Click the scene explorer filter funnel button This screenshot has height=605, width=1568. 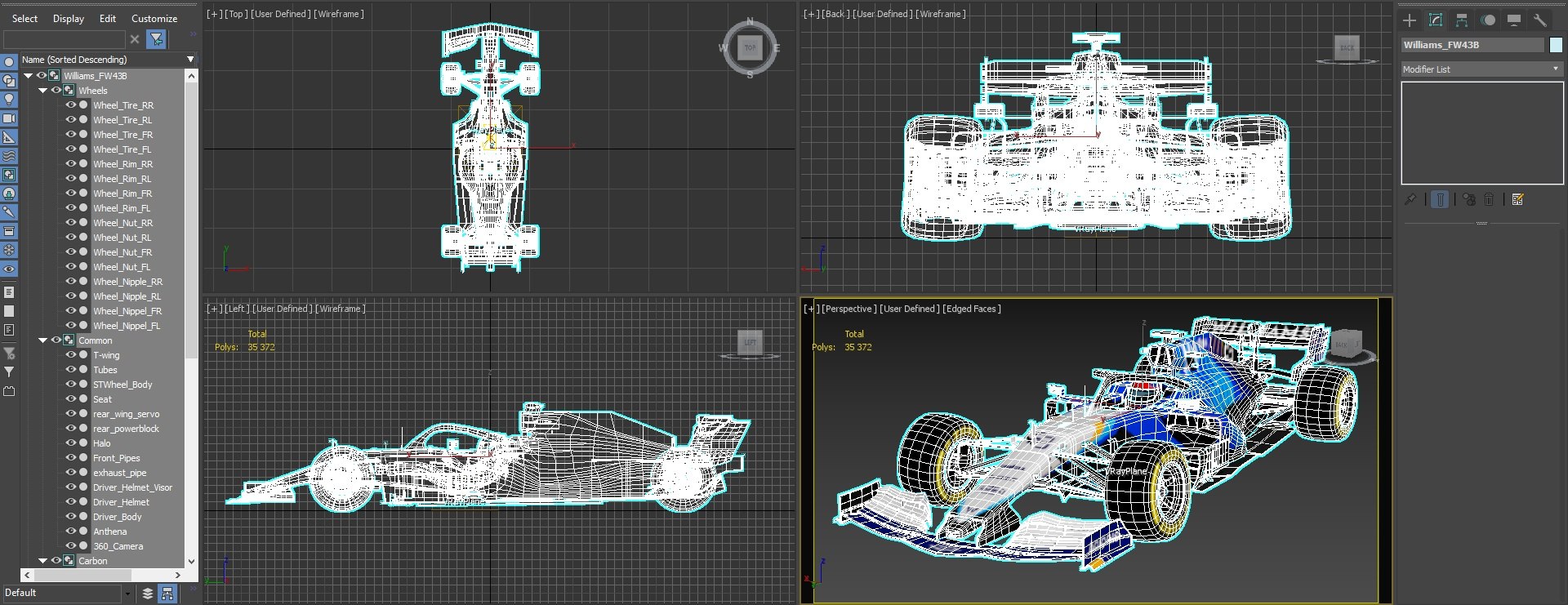[156, 38]
